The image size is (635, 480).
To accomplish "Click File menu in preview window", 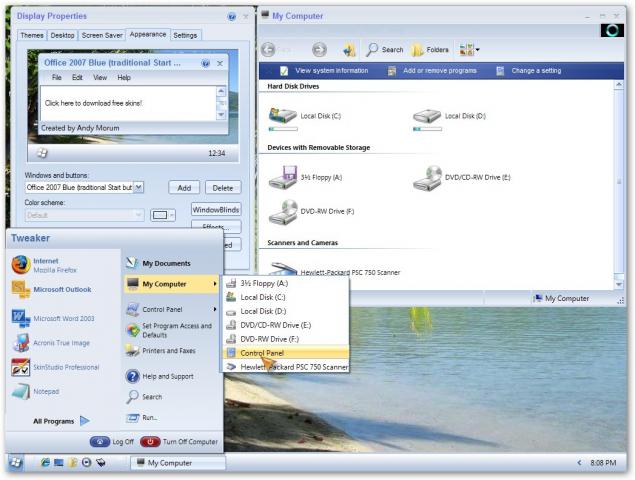I will tap(57, 77).
